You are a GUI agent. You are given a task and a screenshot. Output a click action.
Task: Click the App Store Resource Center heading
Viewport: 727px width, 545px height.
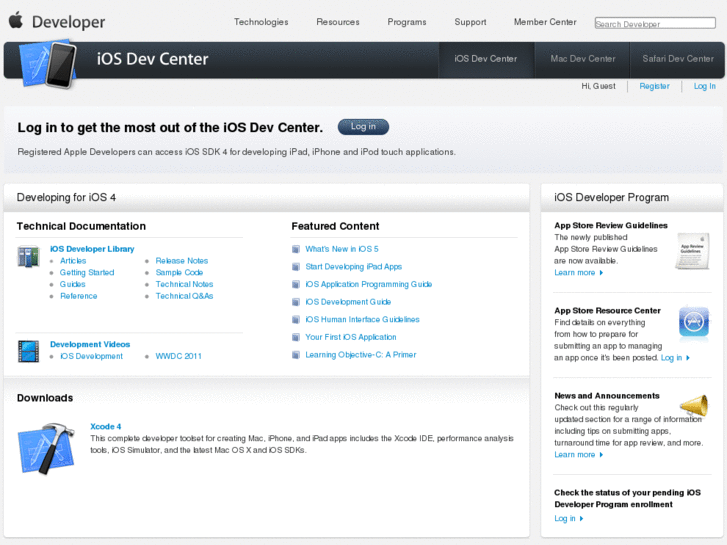pos(607,311)
